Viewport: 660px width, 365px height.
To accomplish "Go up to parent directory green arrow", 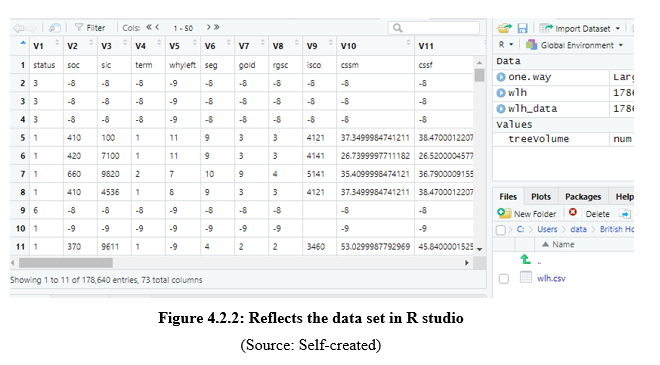I will [x=525, y=259].
